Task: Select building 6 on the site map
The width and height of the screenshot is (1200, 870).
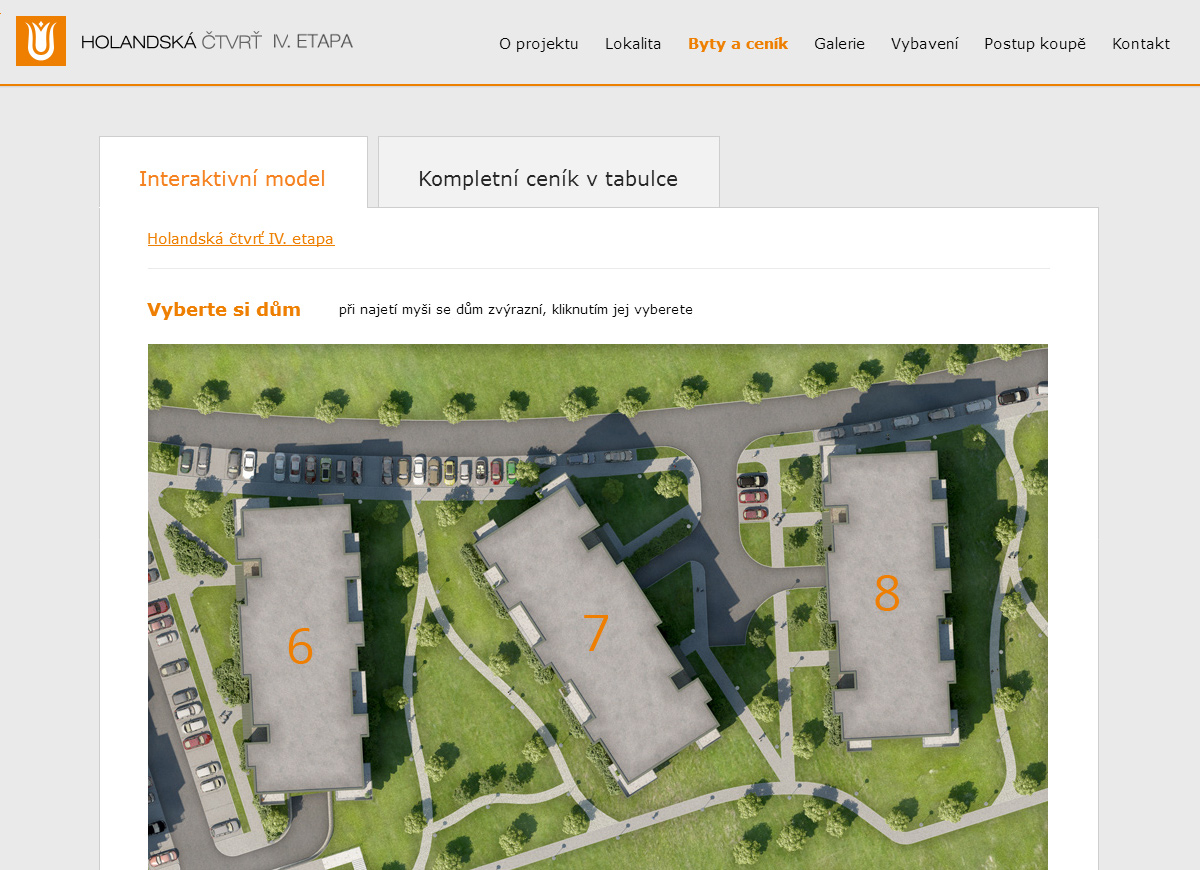Action: coord(300,646)
